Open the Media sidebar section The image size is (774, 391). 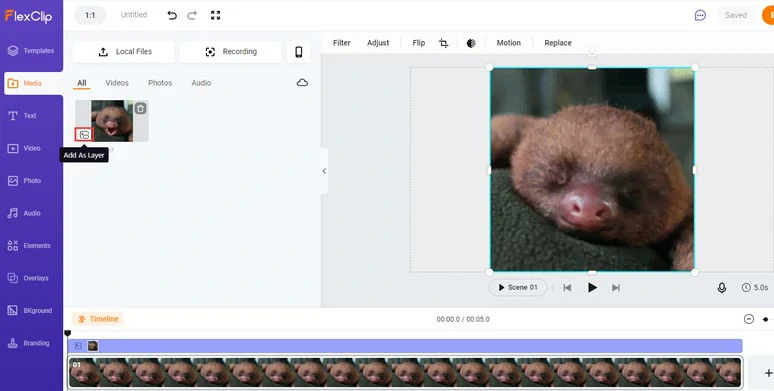point(33,83)
